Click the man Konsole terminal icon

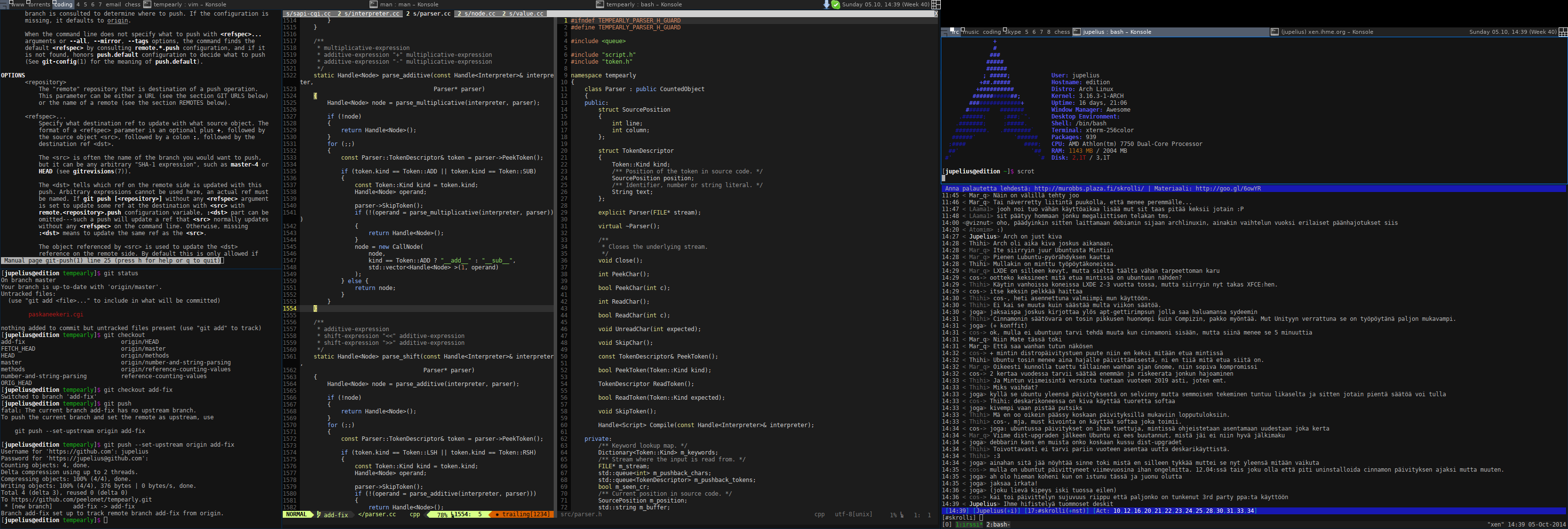click(373, 4)
